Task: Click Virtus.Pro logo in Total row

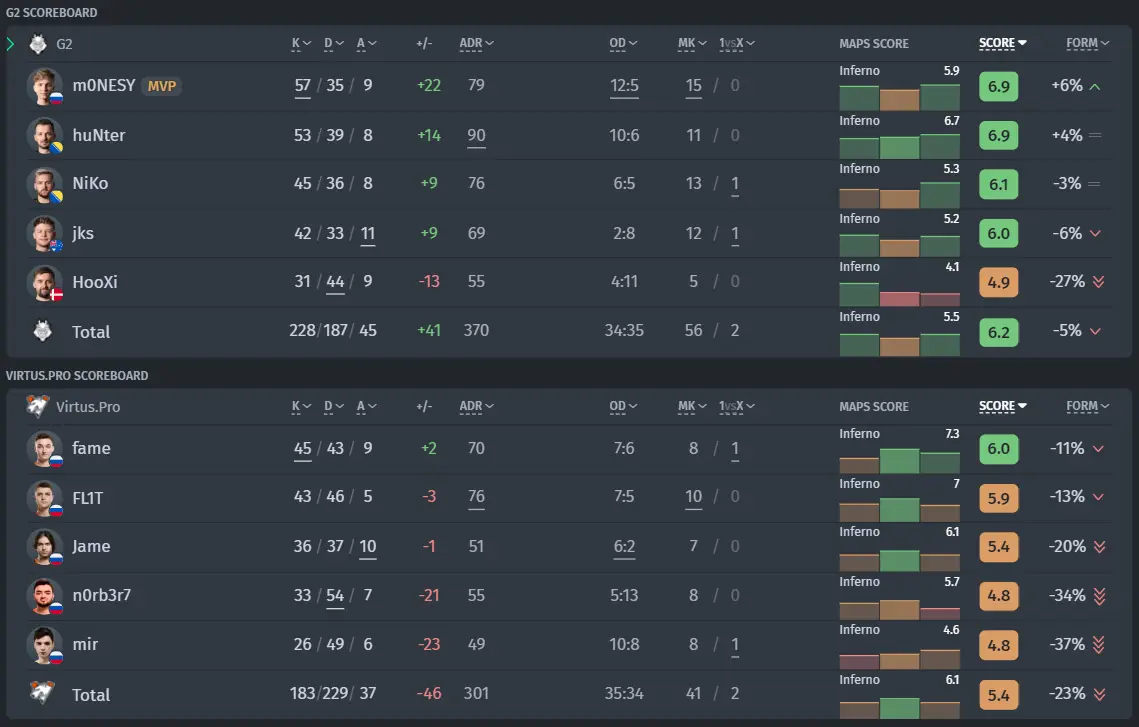Action: point(43,692)
